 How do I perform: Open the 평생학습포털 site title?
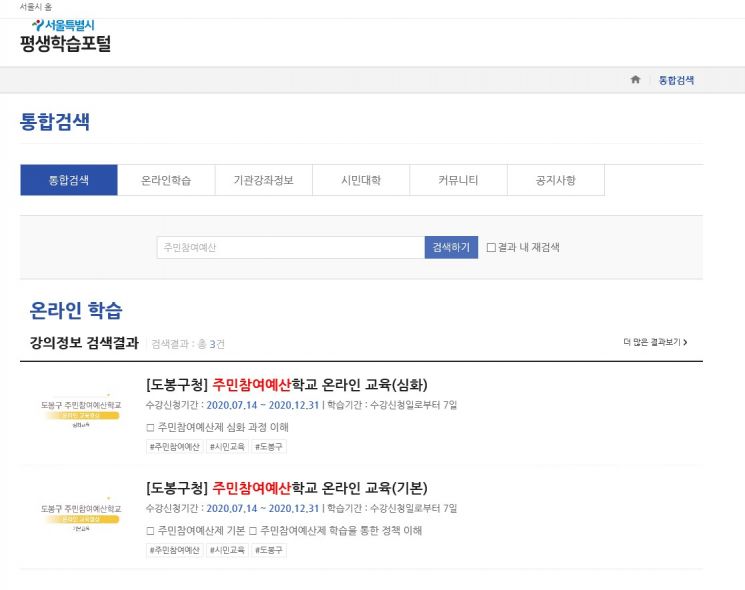tap(66, 44)
